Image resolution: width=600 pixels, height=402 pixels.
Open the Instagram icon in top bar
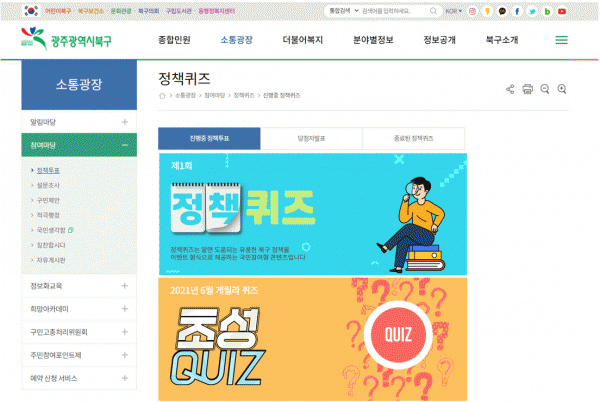tap(472, 11)
